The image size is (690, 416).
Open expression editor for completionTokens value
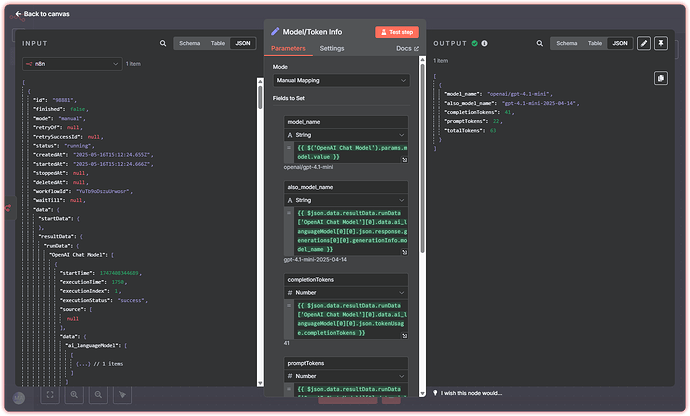(404, 336)
